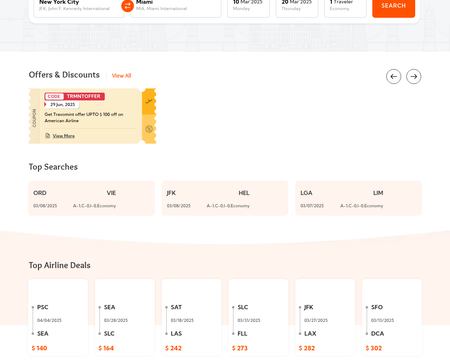Open JFK to LAX $282 deal

[x=325, y=317]
